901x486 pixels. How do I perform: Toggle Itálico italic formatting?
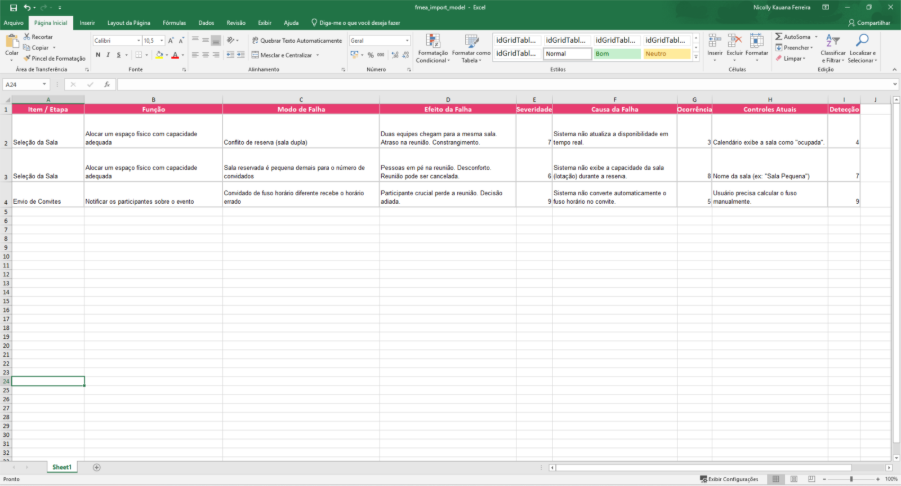[108, 55]
